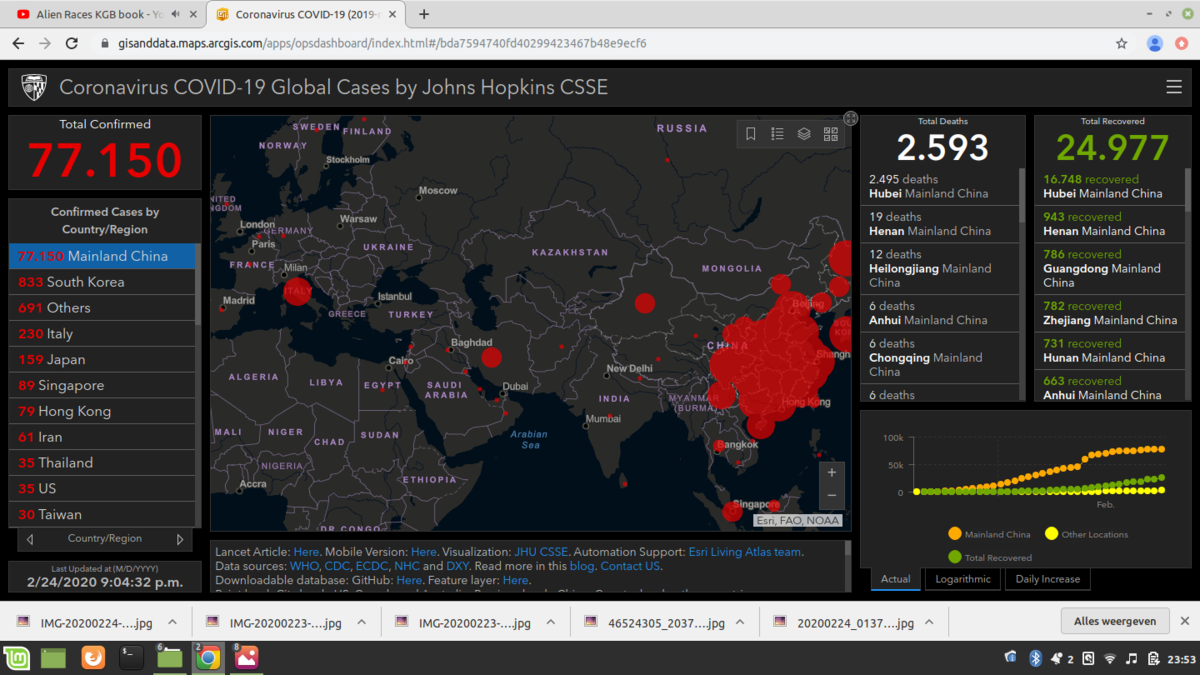
Task: Switch to the Daily Increase tab
Action: coord(1047,579)
